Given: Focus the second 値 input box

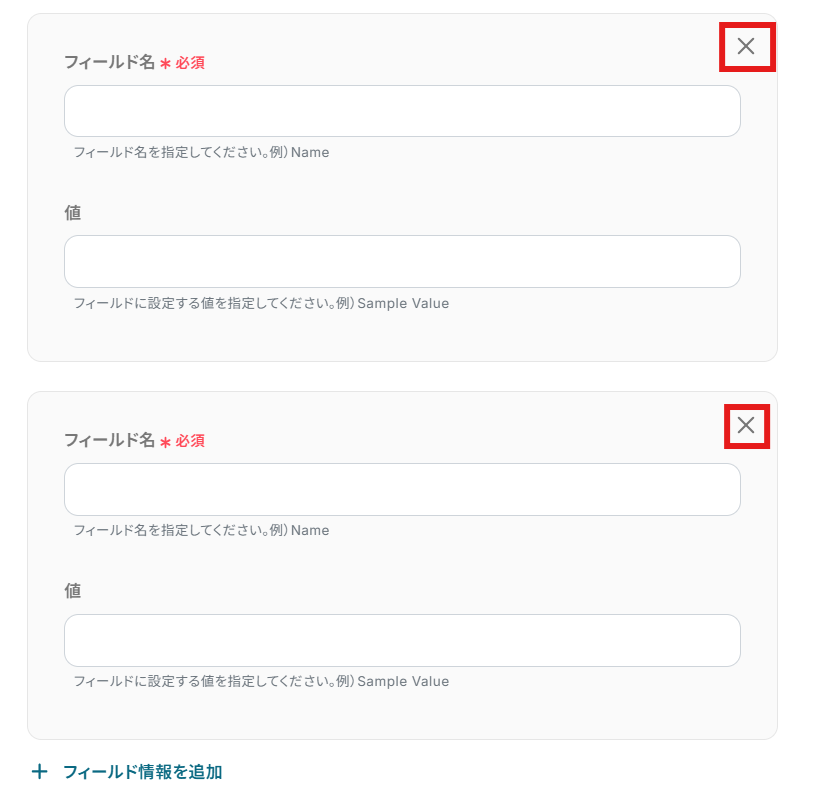Looking at the screenshot, I should click(402, 640).
